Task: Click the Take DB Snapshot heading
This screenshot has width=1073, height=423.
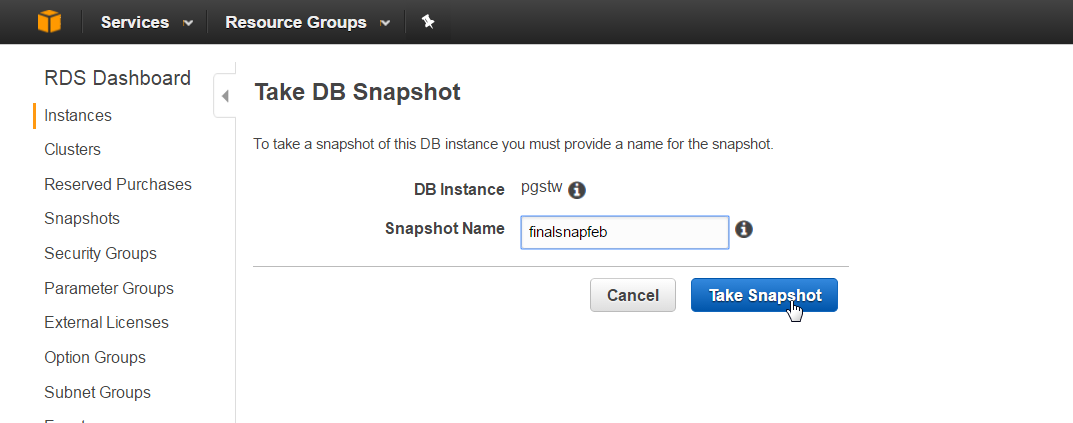Action: click(x=357, y=92)
